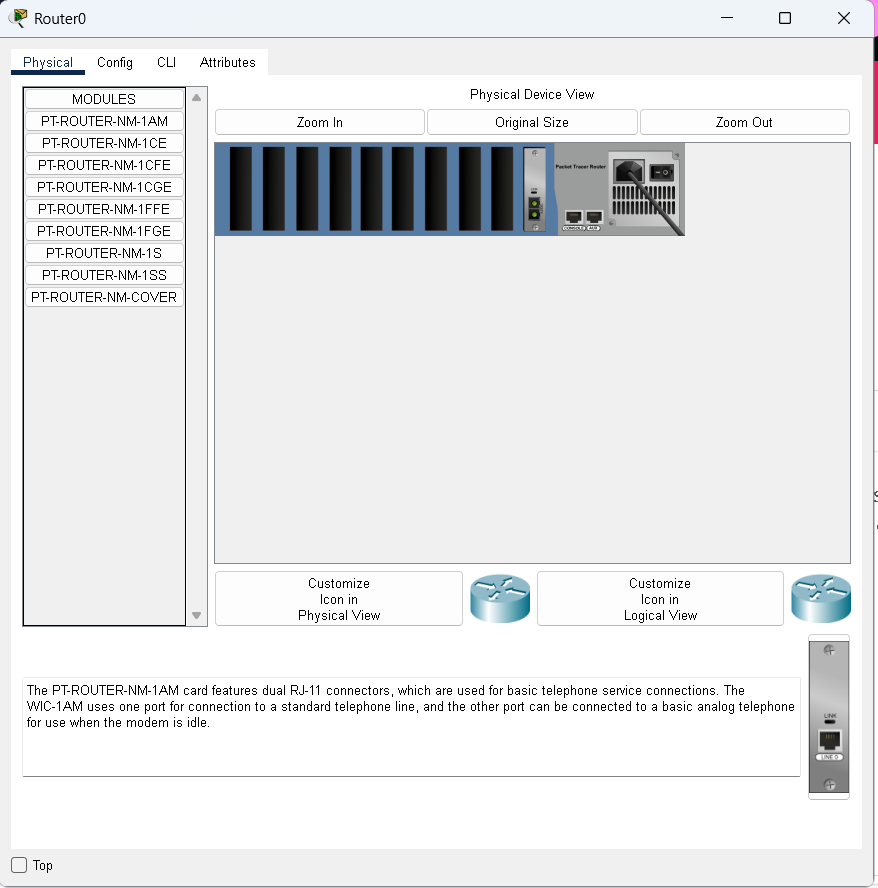Image resolution: width=878 pixels, height=888 pixels.
Task: Select the PT-ROUTER-NM-1S serial module
Action: click(104, 253)
